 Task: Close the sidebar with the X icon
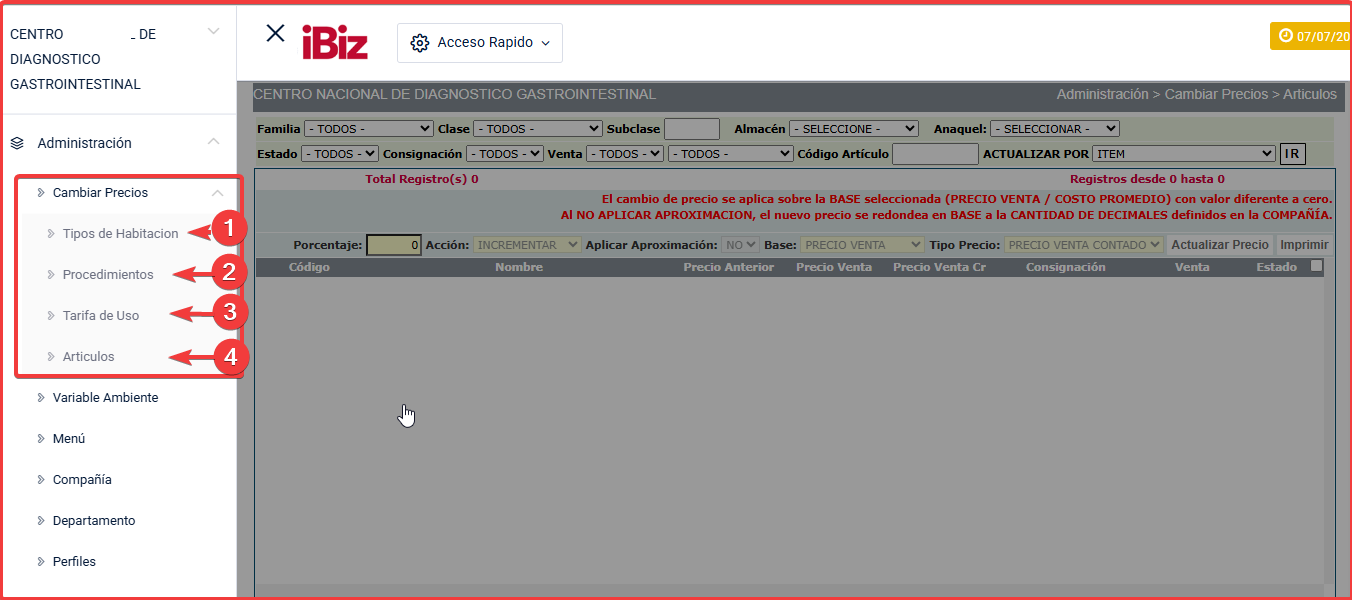click(x=275, y=33)
